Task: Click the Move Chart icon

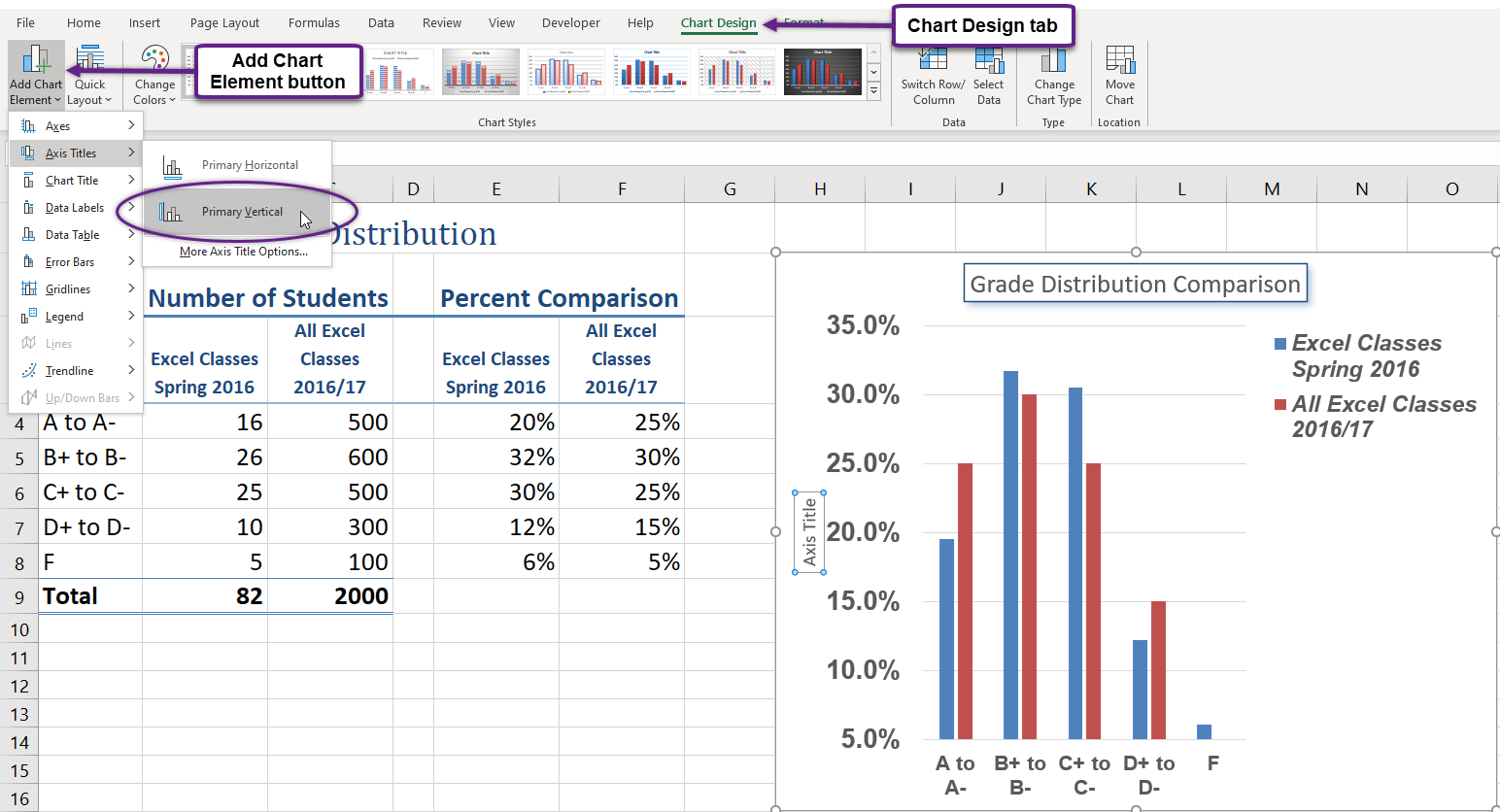Action: (1120, 59)
